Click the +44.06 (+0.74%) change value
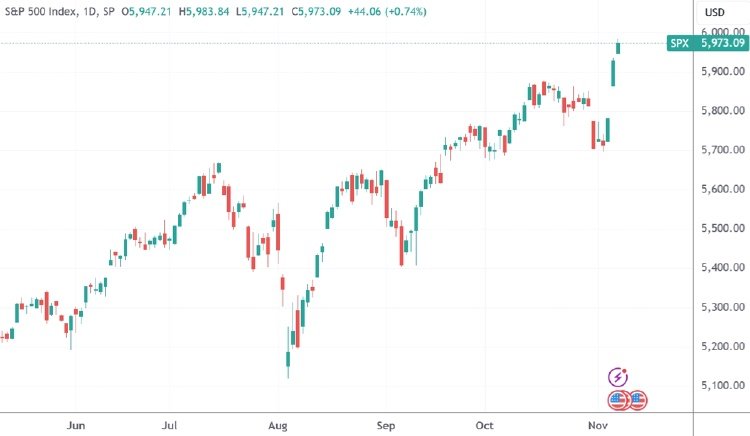This screenshot has height=436, width=750. [386, 11]
